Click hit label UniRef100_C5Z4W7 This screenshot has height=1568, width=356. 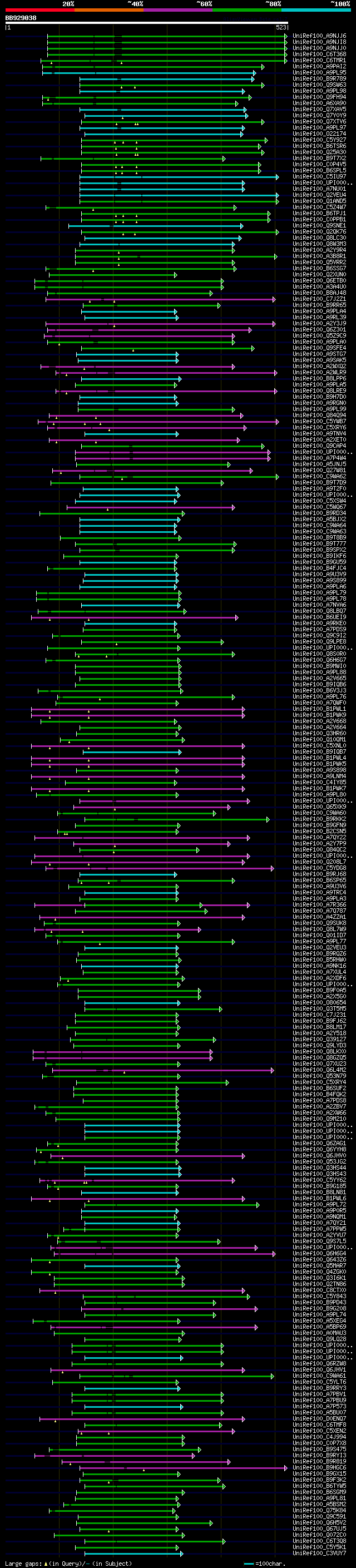(319, 207)
